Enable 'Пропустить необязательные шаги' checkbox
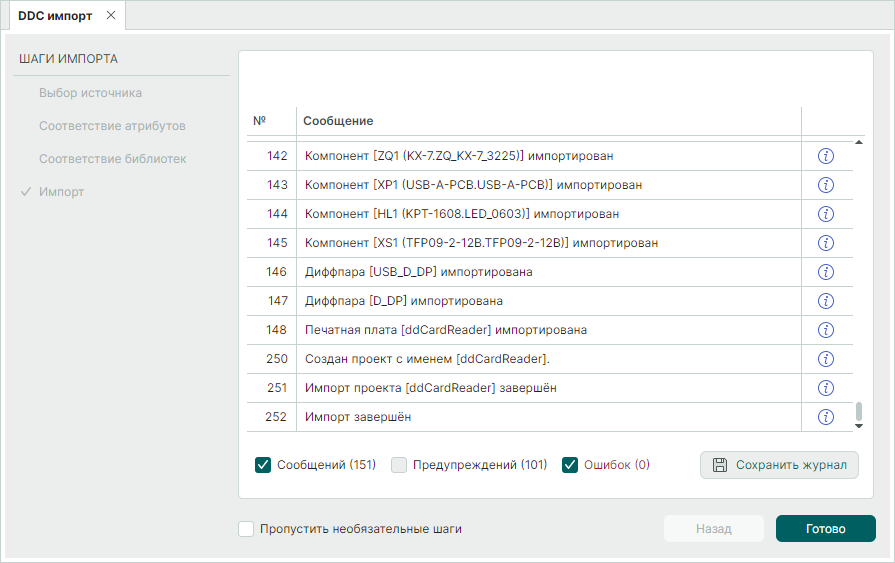This screenshot has height=563, width=895. pyautogui.click(x=246, y=529)
